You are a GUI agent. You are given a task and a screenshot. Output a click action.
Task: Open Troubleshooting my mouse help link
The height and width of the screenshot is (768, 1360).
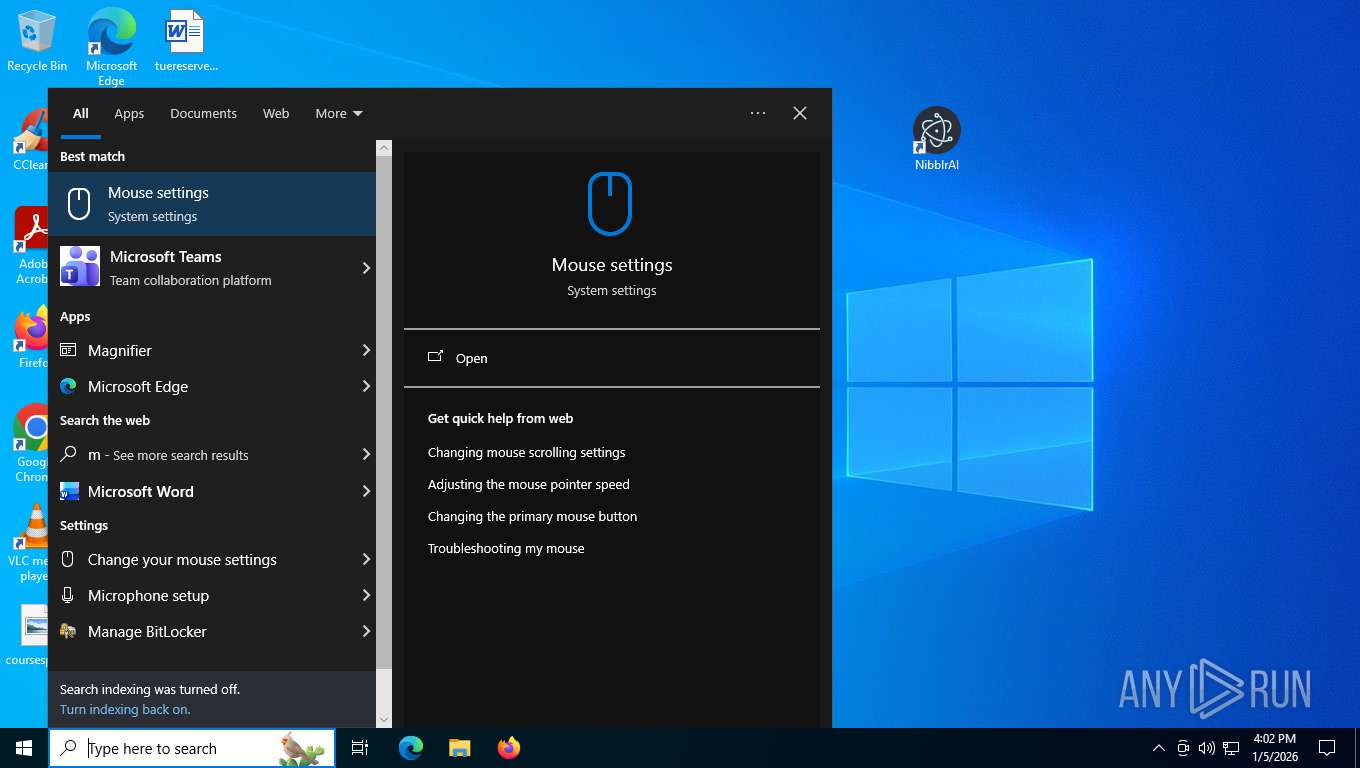[x=506, y=548]
